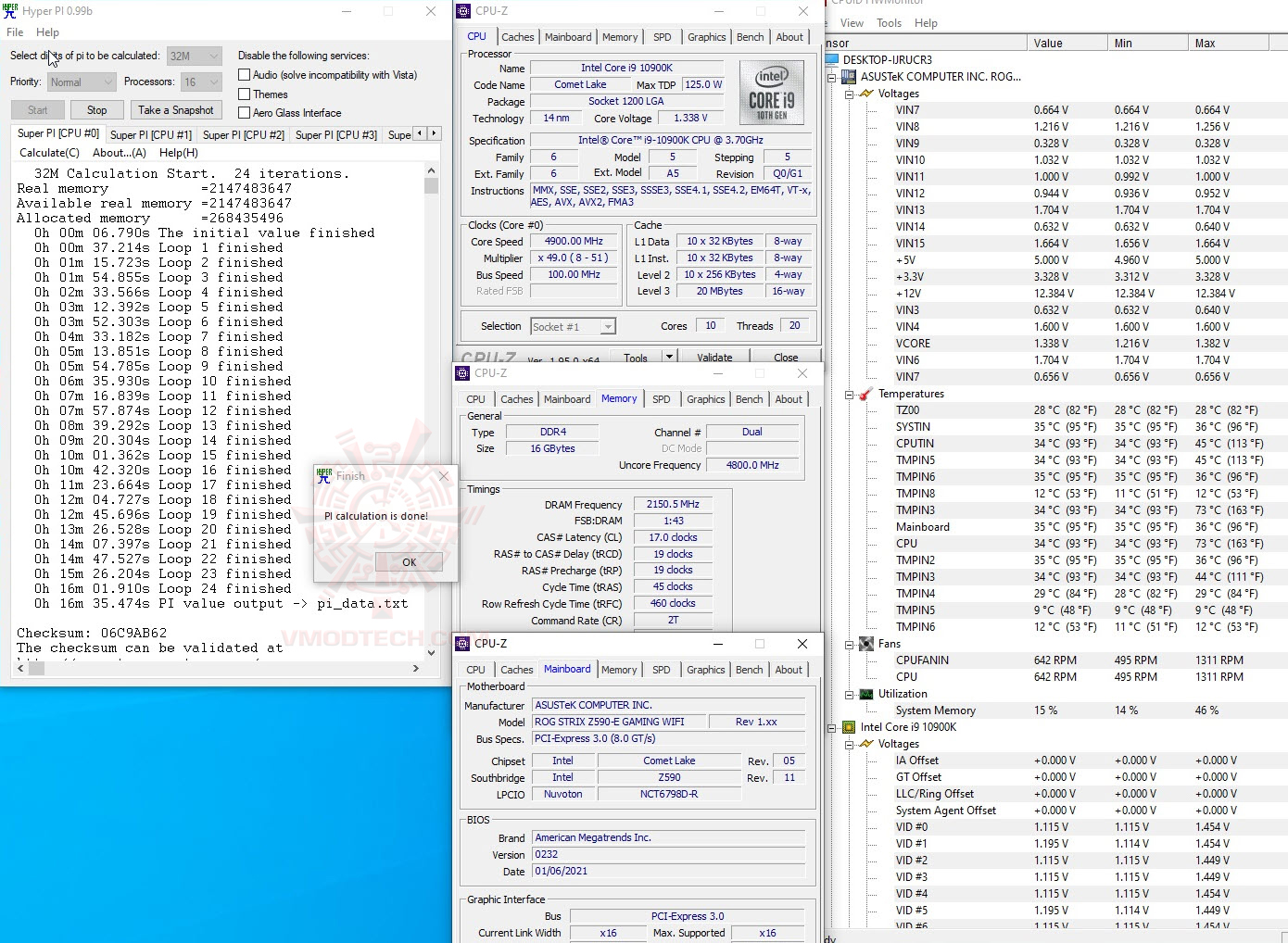
Task: Click the Intel Core i9 10th Gen logo
Action: click(x=773, y=92)
